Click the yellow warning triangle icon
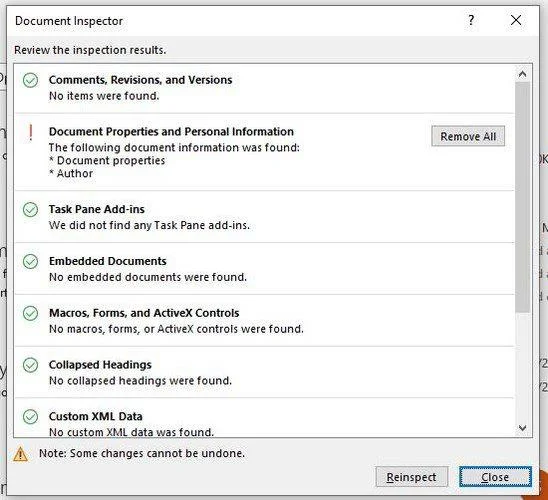 [21, 454]
